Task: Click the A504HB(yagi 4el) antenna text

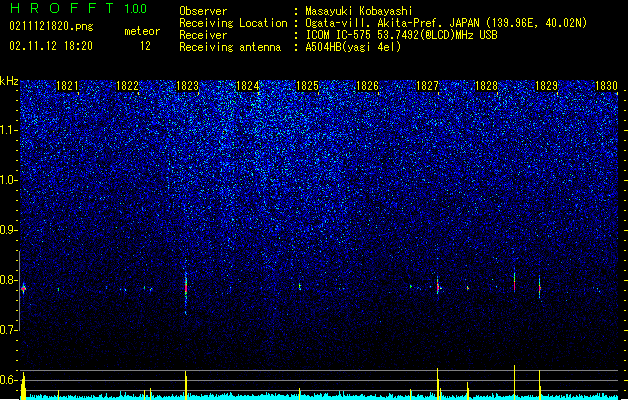Action: (353, 47)
